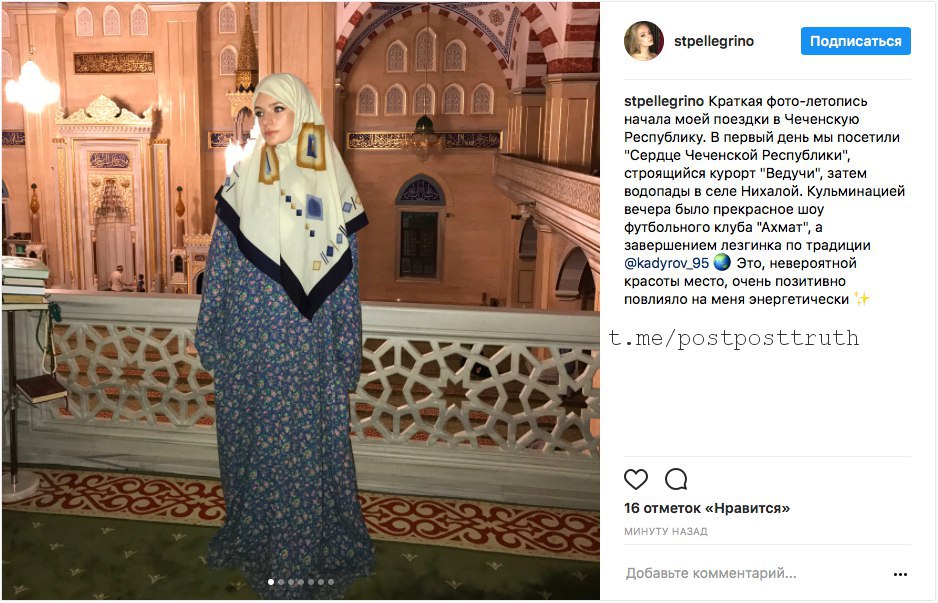Viewport: 938px width, 603px height.
Task: Open the bold stpellegrino username starting the caption
Action: pyautogui.click(x=664, y=101)
